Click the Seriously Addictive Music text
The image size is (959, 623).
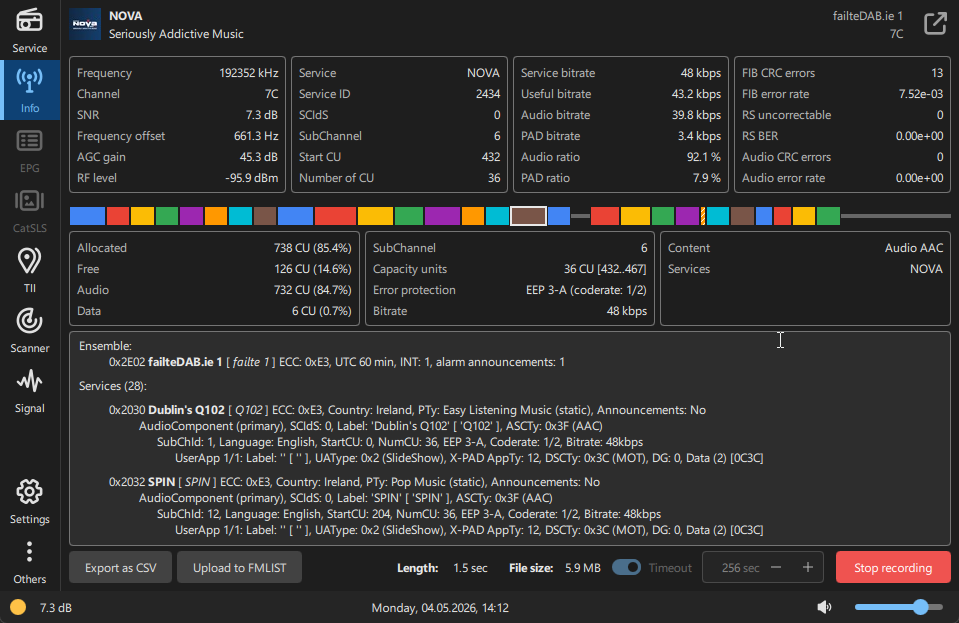click(176, 34)
